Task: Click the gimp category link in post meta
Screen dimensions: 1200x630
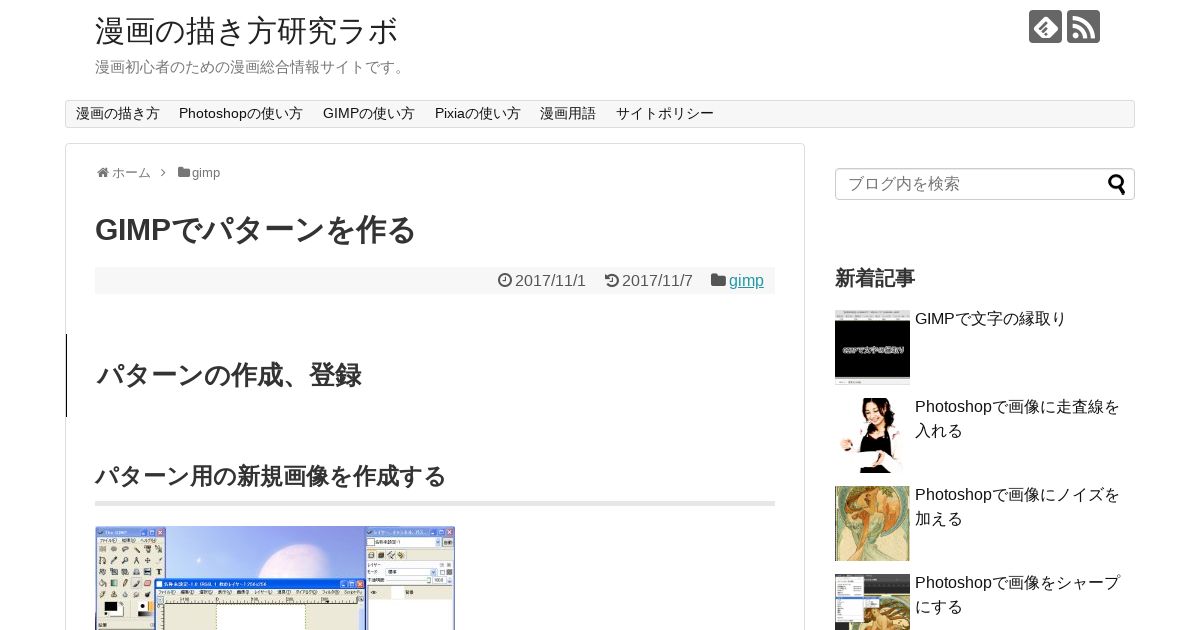Action: click(x=746, y=281)
